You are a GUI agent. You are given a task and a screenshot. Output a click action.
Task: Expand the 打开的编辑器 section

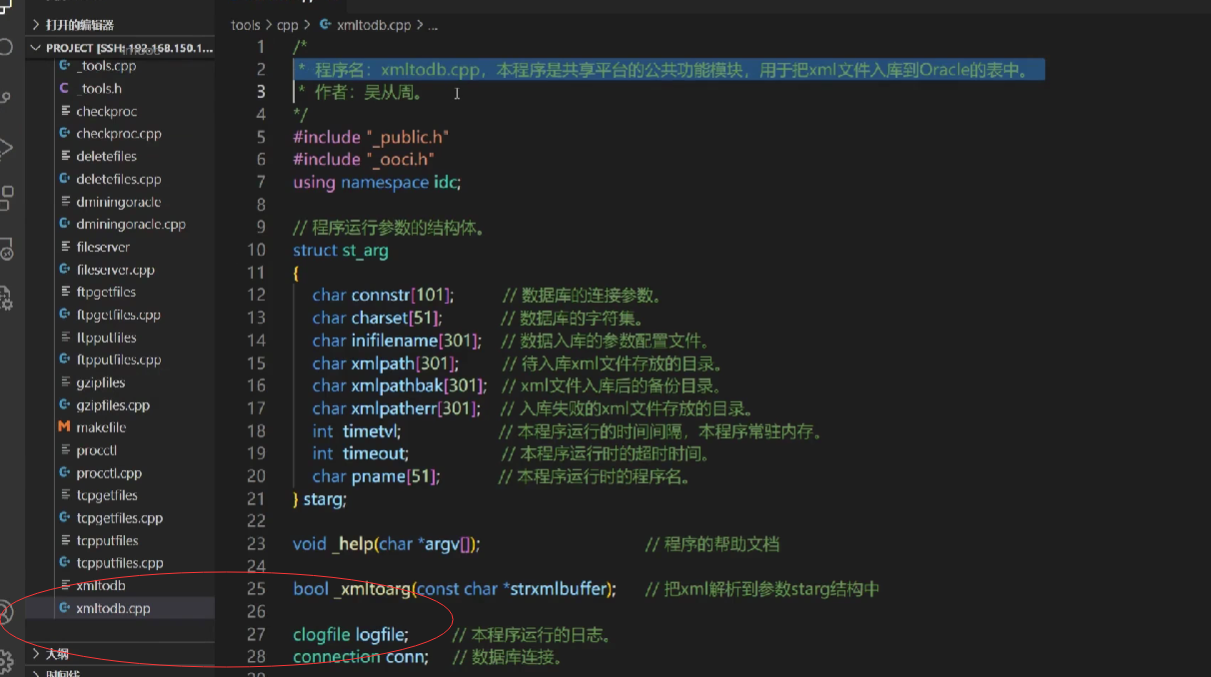point(120,24)
